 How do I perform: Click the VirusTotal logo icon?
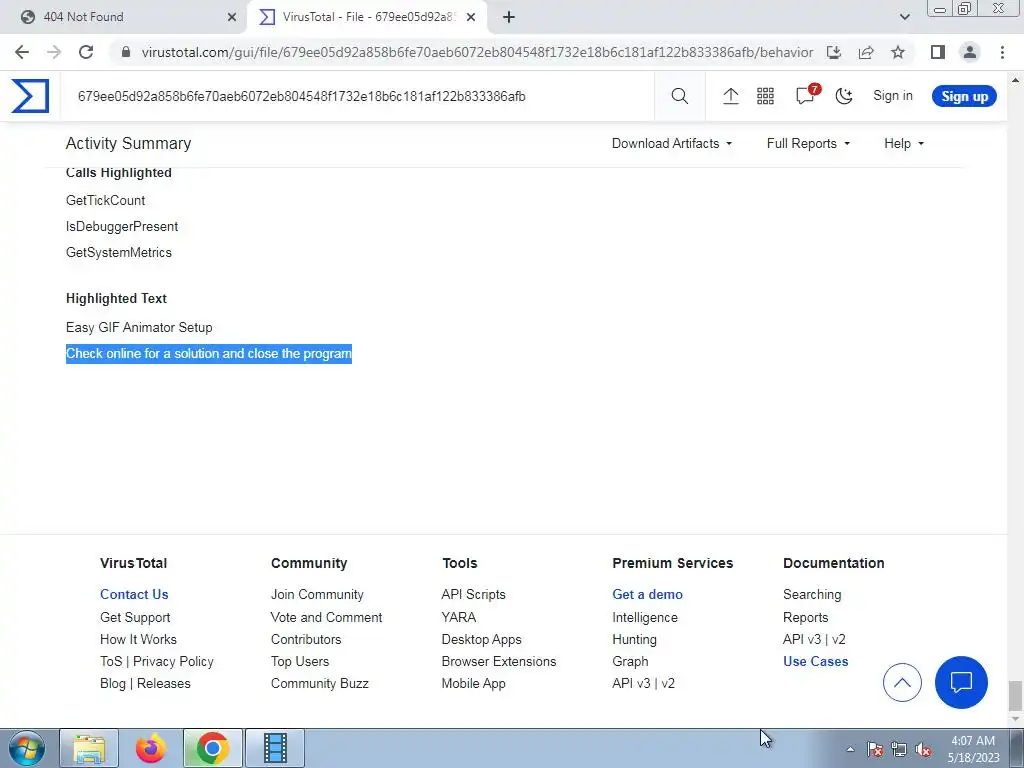(30, 96)
